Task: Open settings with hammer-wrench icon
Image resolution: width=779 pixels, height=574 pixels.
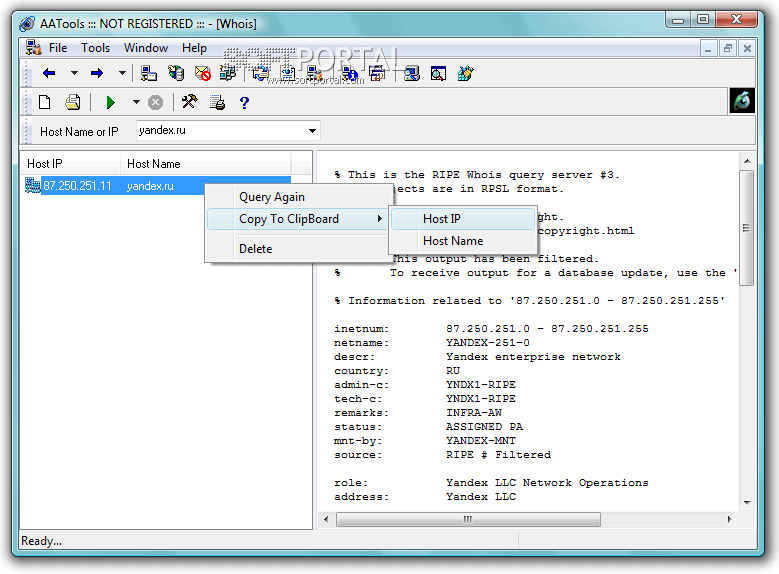Action: click(x=189, y=102)
